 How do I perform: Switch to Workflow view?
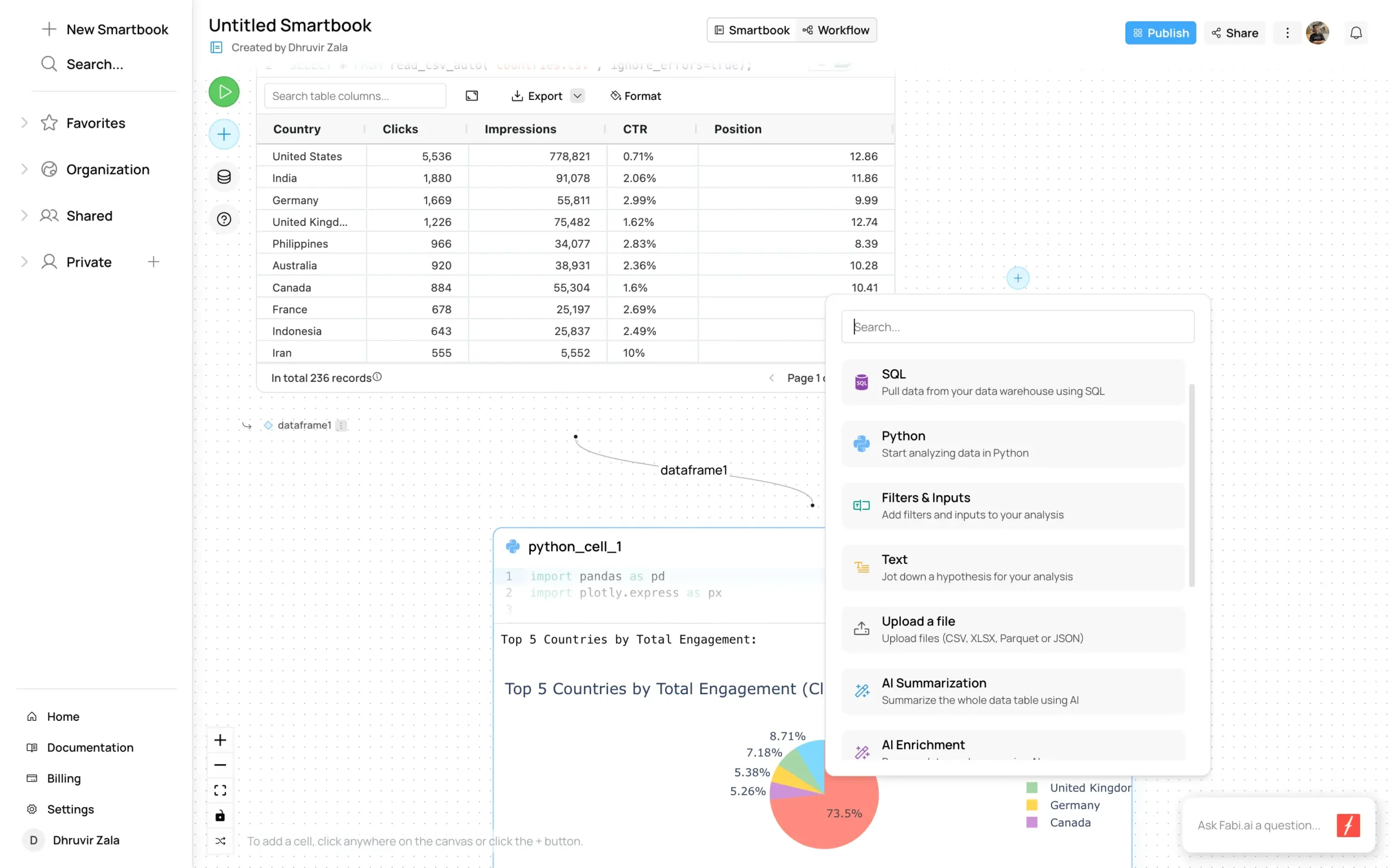836,30
